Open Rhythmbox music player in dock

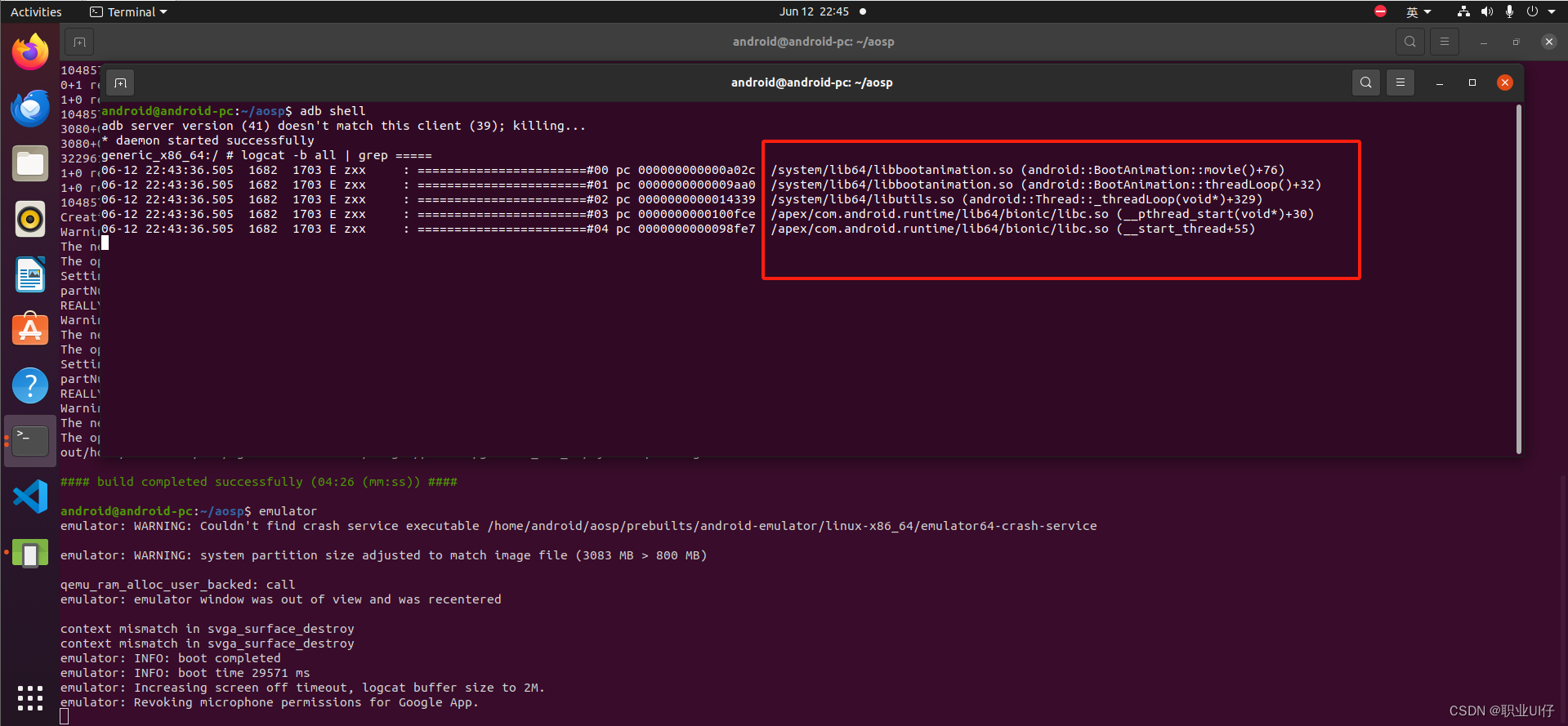30,219
